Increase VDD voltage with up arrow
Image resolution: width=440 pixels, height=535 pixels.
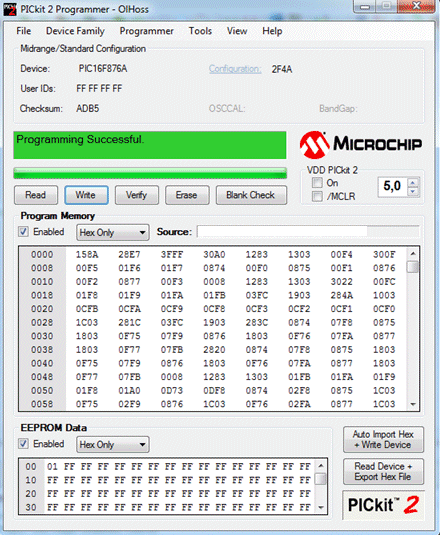[x=413, y=183]
